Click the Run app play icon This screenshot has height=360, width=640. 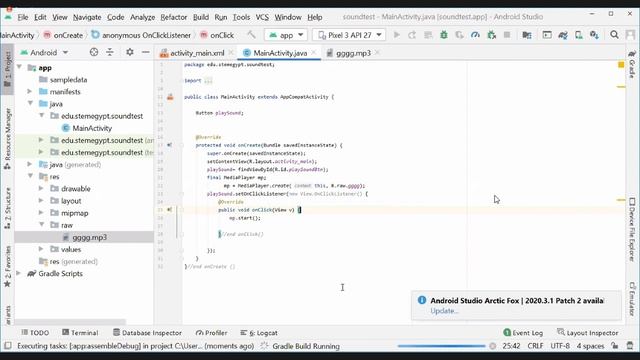[x=396, y=35]
